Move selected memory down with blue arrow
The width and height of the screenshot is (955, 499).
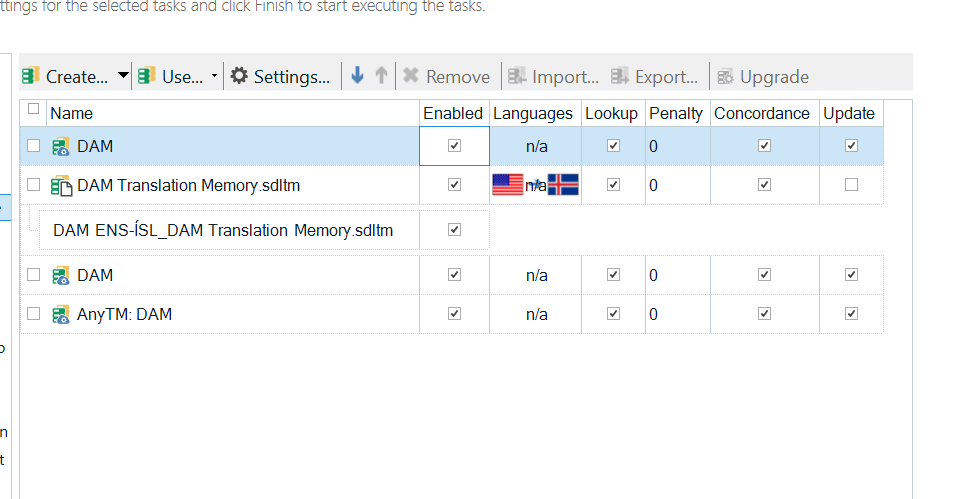point(358,76)
